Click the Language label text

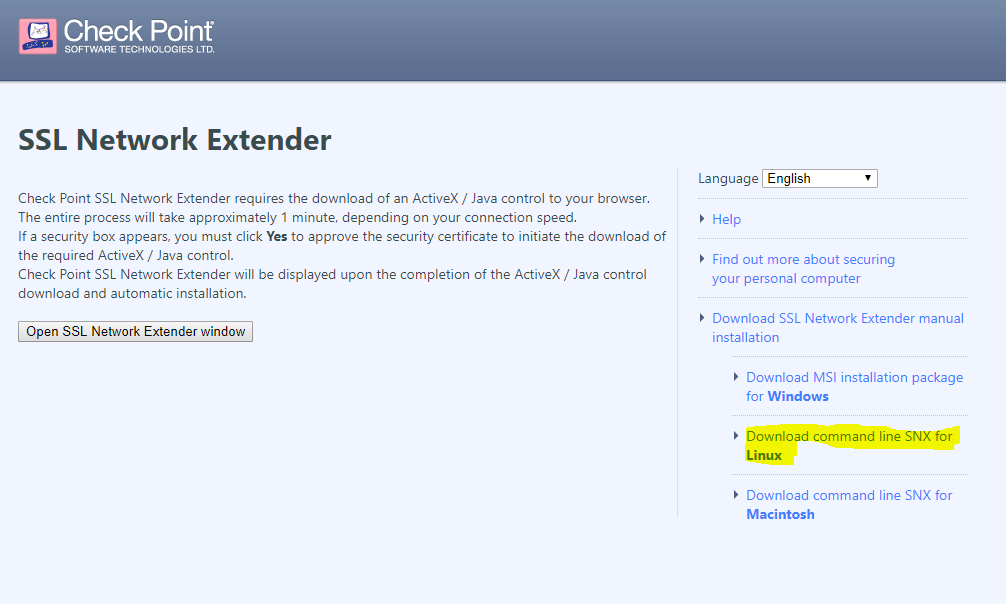(728, 178)
